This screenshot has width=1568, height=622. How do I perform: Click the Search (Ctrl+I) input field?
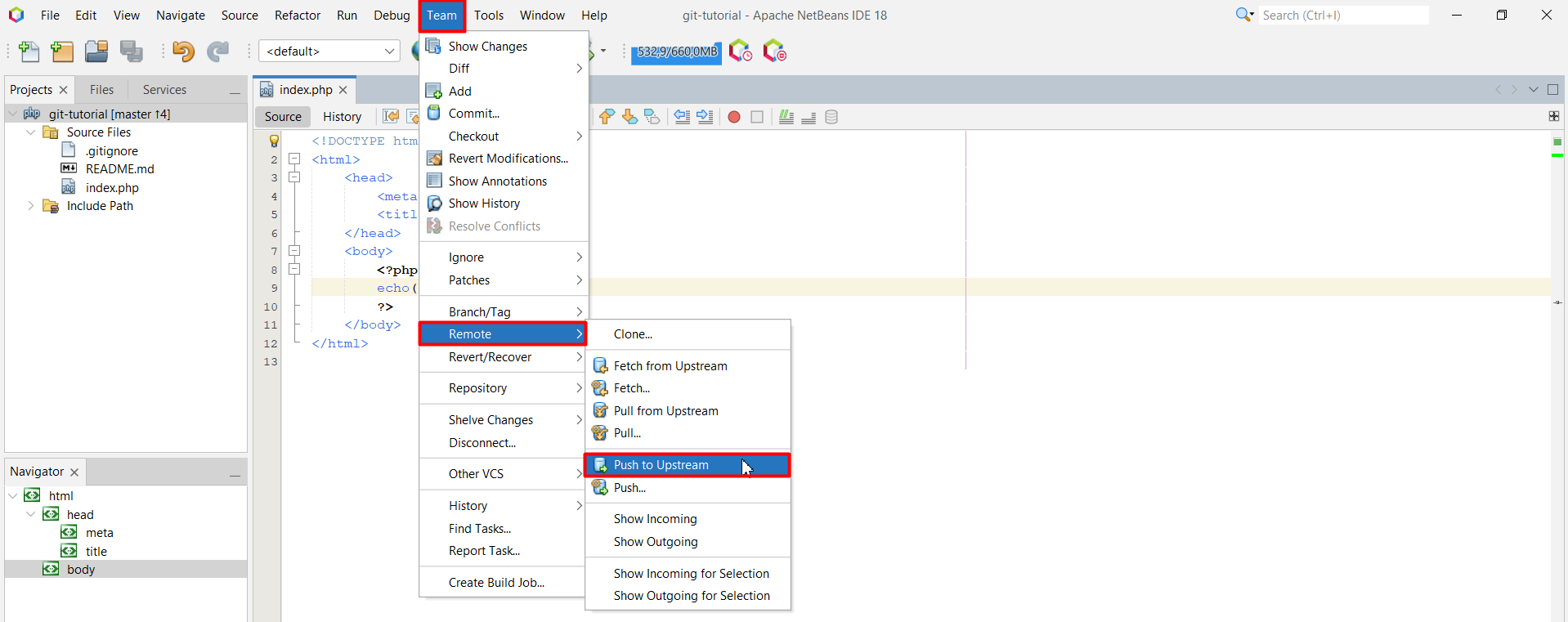point(1341,16)
